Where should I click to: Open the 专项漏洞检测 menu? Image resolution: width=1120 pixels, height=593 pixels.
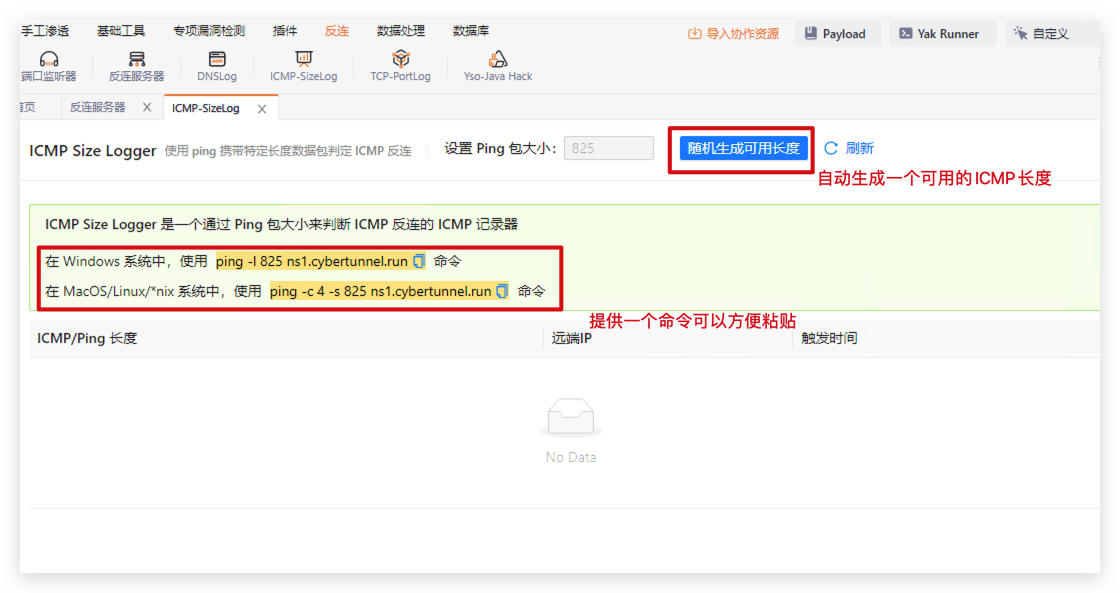pyautogui.click(x=208, y=32)
